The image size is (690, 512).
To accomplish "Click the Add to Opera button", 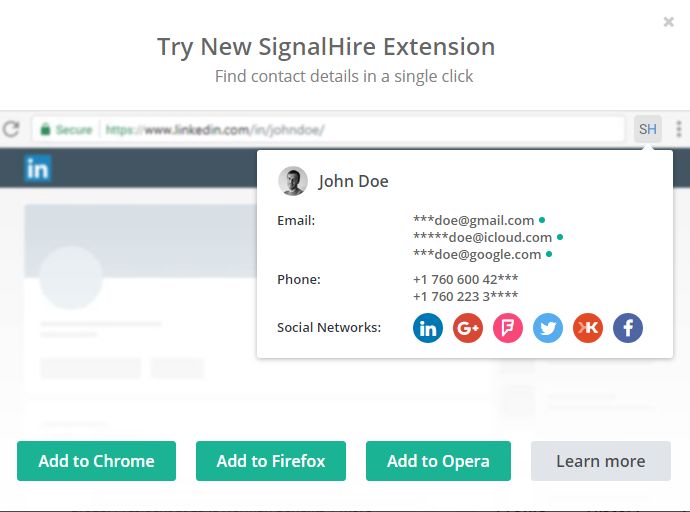I will [x=438, y=461].
